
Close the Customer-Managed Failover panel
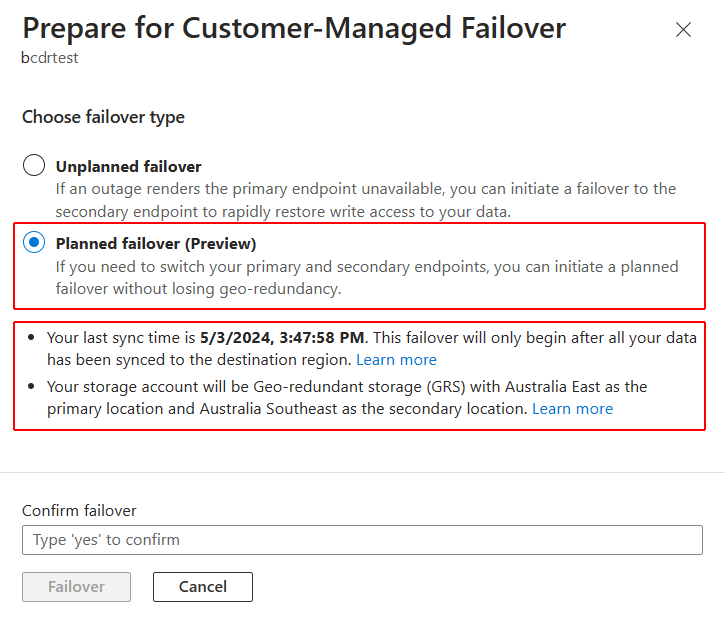tap(683, 30)
